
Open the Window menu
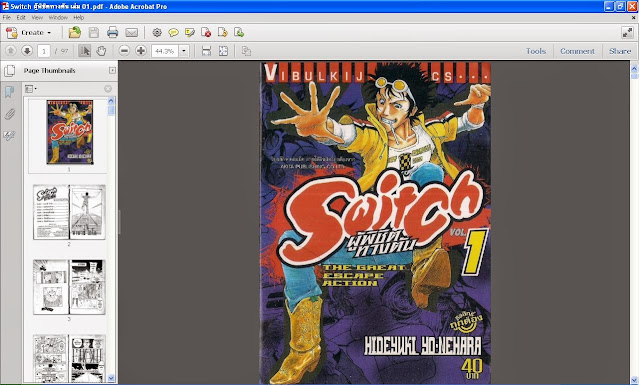tap(58, 18)
